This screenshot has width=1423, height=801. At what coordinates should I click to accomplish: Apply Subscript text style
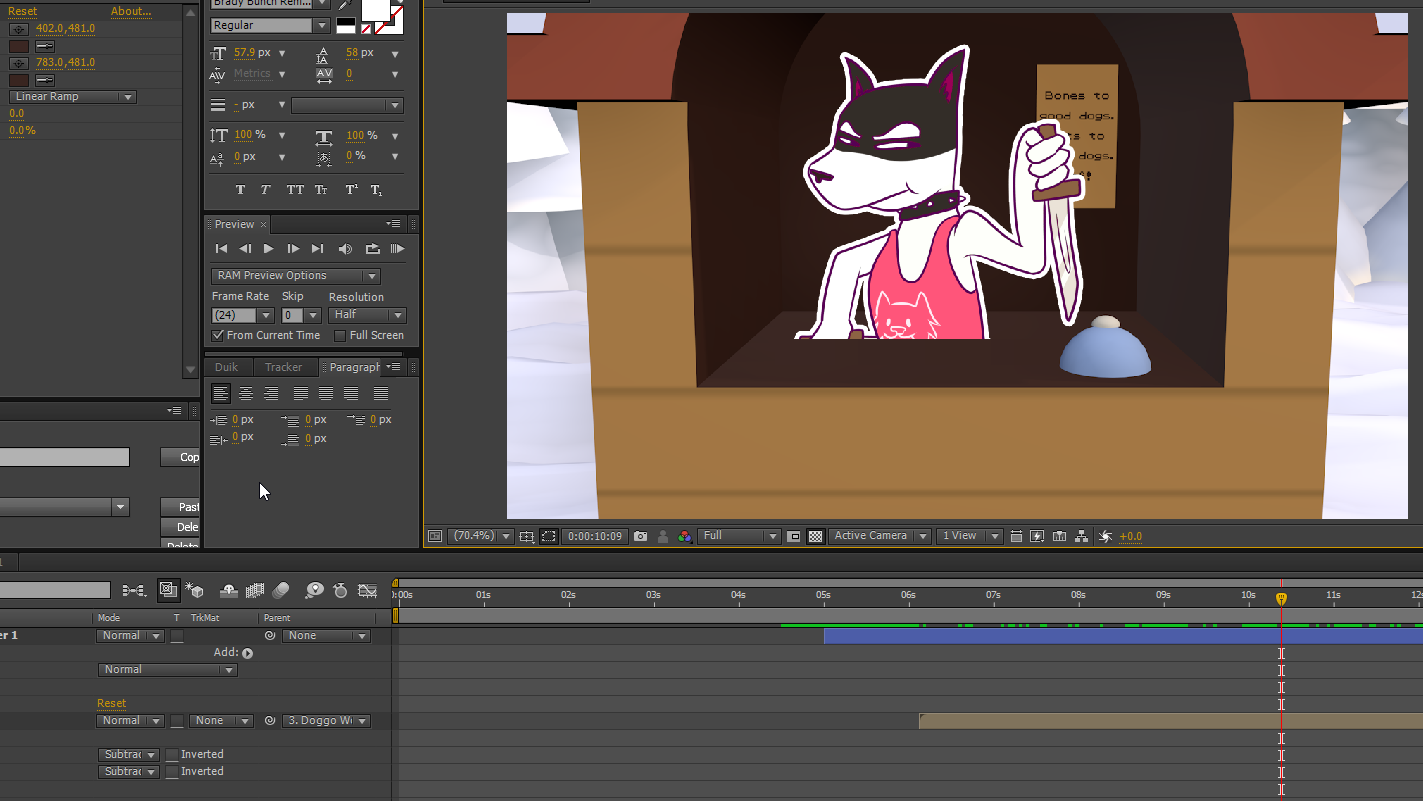377,190
